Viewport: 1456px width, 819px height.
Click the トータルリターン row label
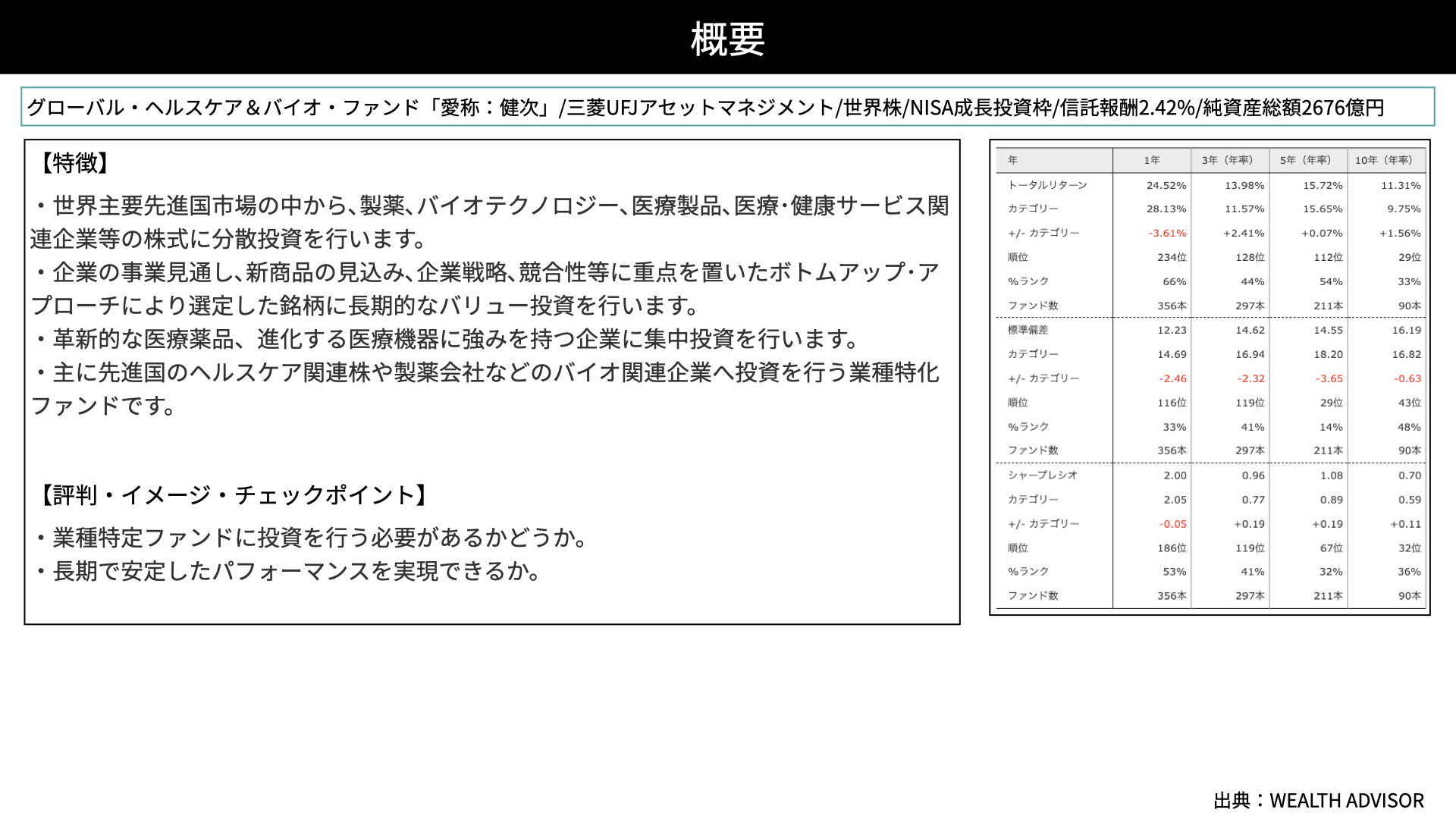pos(1046,185)
